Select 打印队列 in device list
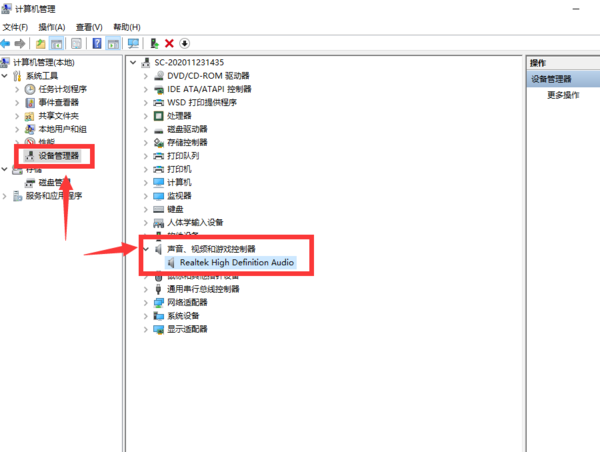This screenshot has height=452, width=600. pos(183,156)
